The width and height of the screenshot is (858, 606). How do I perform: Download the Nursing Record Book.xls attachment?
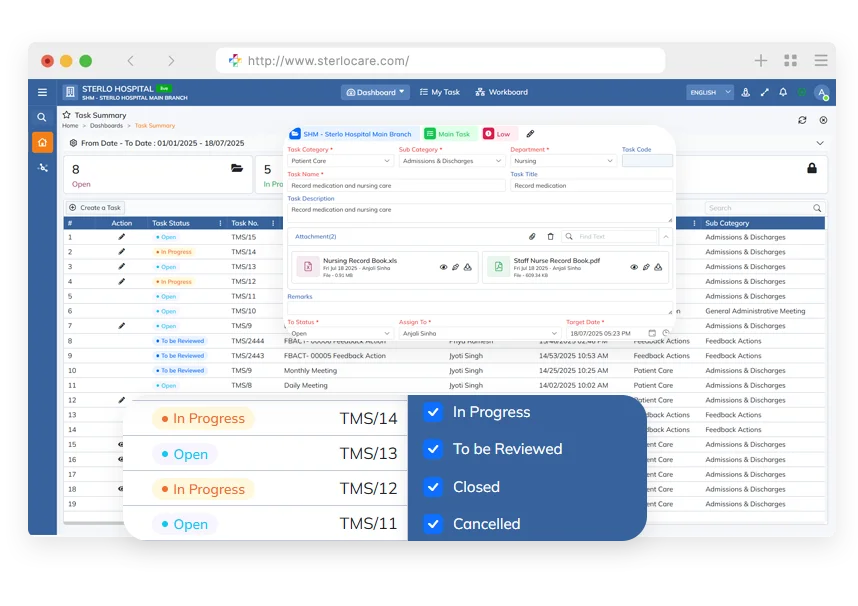point(468,267)
